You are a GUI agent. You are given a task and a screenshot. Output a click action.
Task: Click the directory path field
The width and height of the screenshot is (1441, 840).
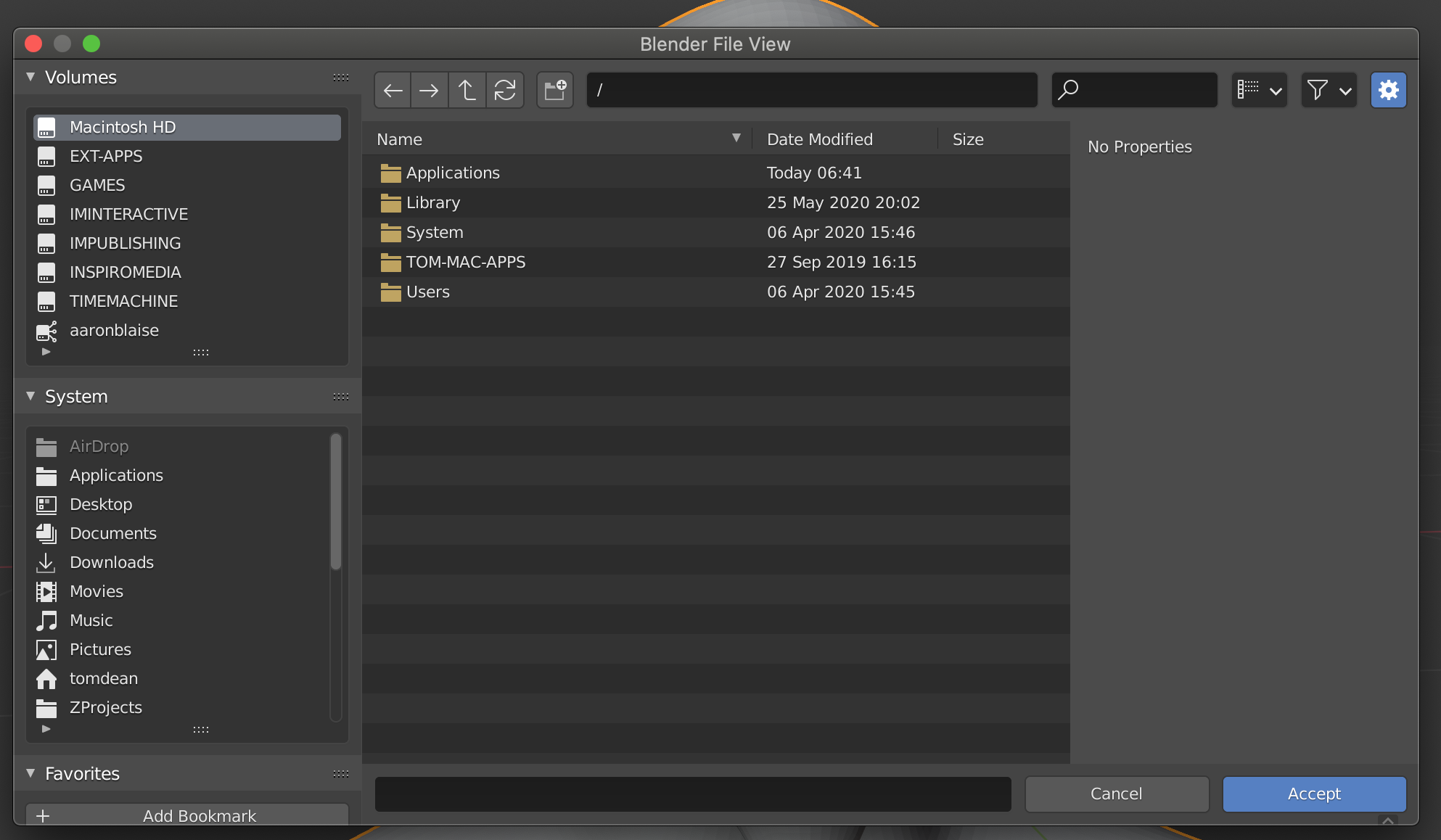[x=812, y=90]
